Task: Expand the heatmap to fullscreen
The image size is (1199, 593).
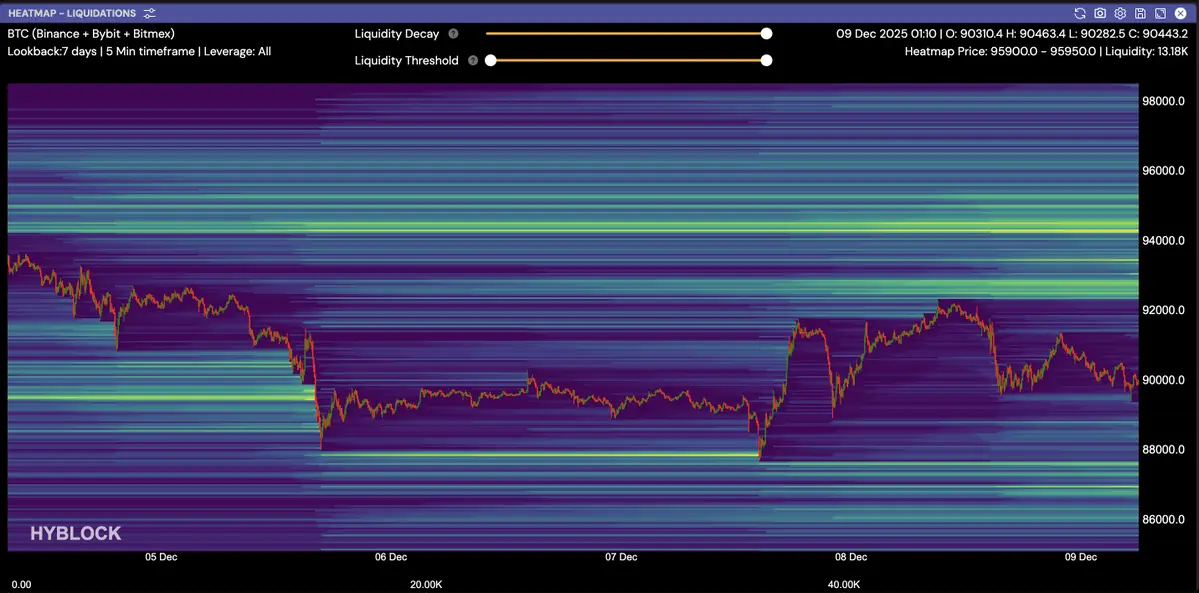Action: click(x=1160, y=13)
